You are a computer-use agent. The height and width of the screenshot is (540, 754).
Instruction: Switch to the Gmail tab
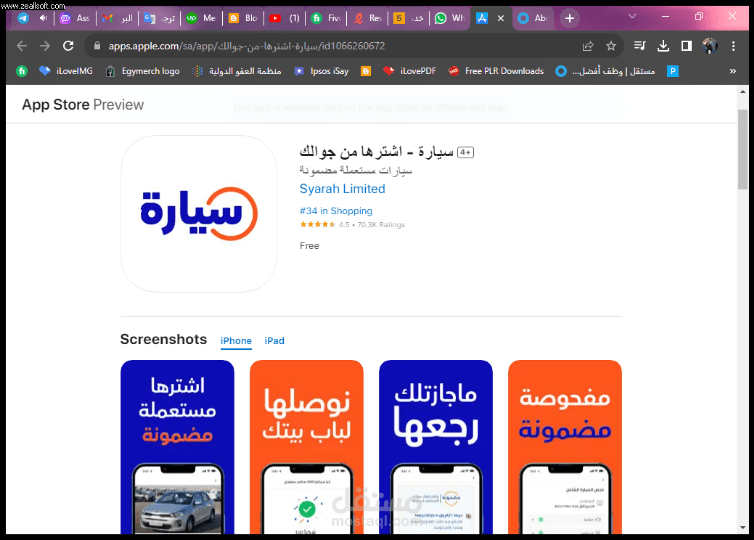(x=117, y=18)
